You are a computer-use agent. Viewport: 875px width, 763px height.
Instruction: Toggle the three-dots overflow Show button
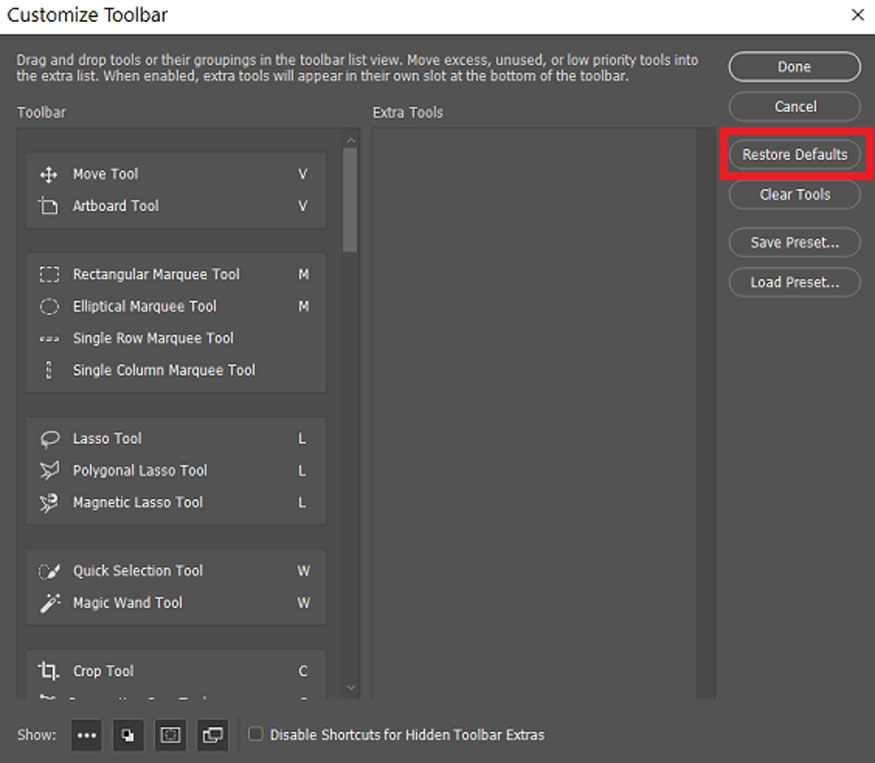pyautogui.click(x=87, y=735)
